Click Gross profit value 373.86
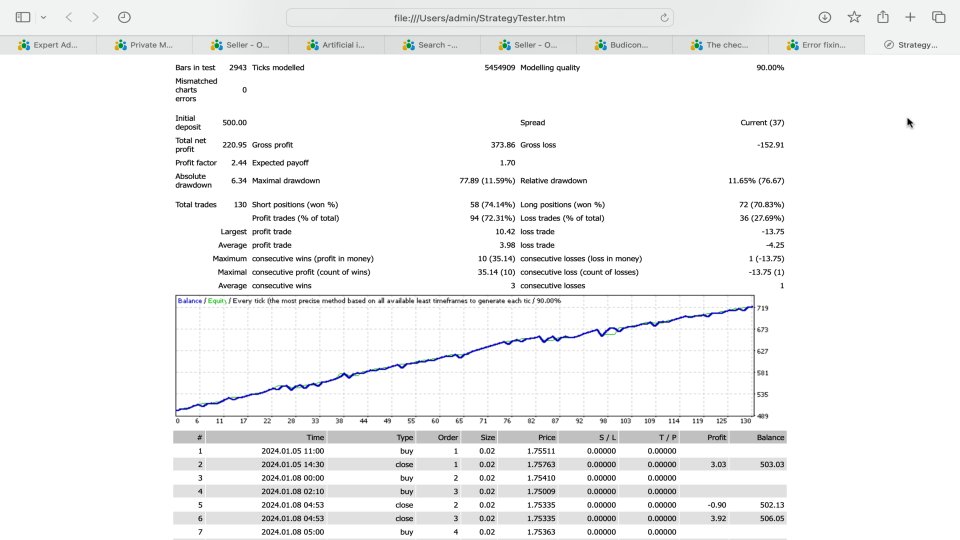The image size is (960, 540). click(x=503, y=145)
